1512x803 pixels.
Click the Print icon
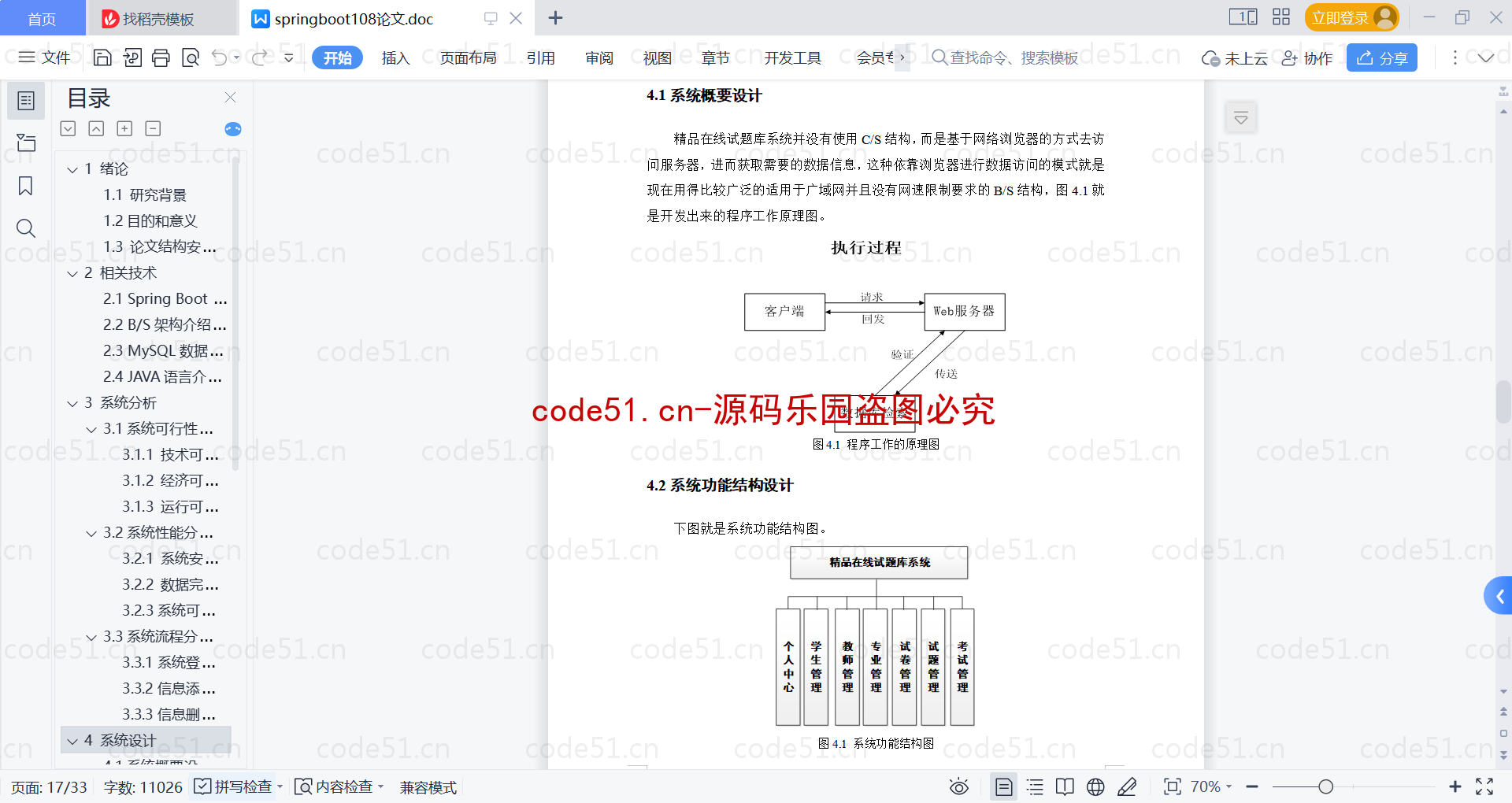pyautogui.click(x=161, y=57)
